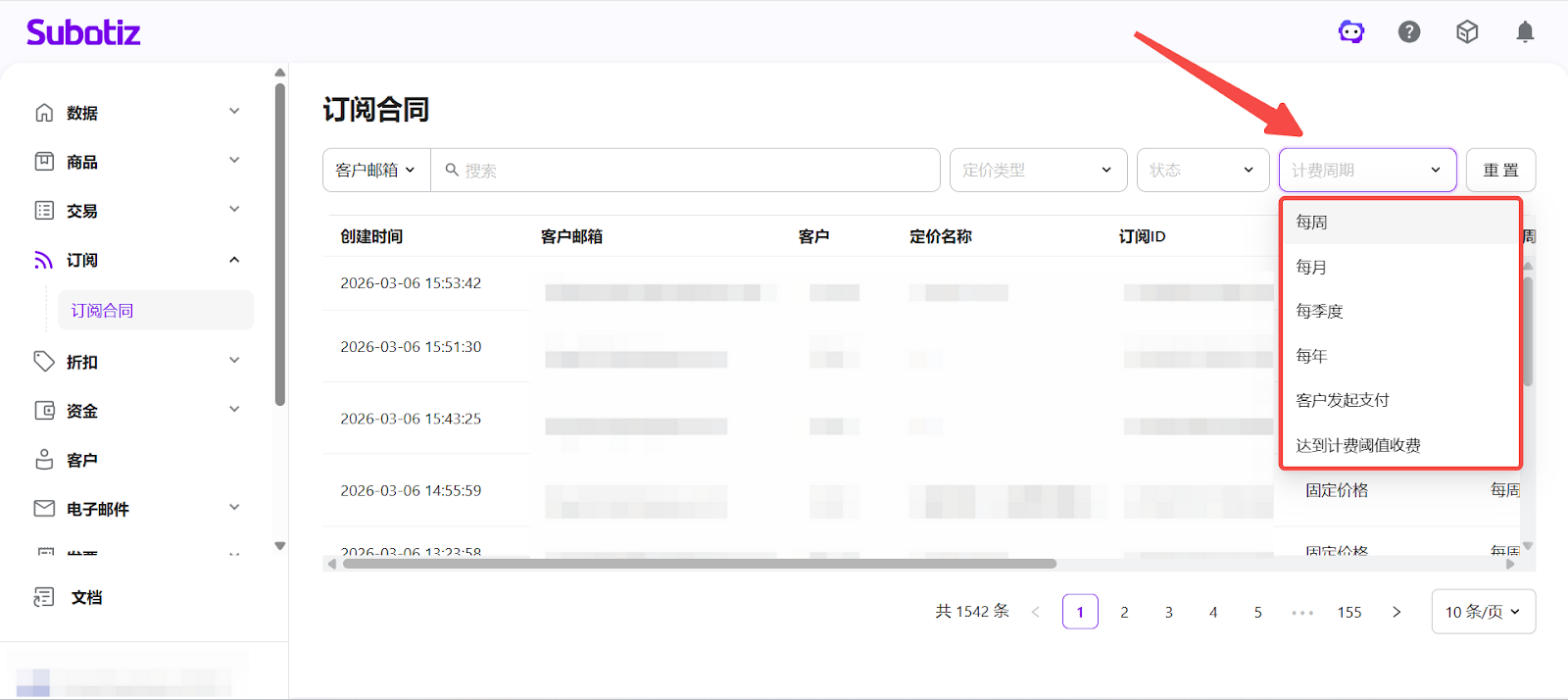This screenshot has width=1568, height=700.
Task: Choose 达到计费阈值收费 option
Action: (x=1357, y=445)
